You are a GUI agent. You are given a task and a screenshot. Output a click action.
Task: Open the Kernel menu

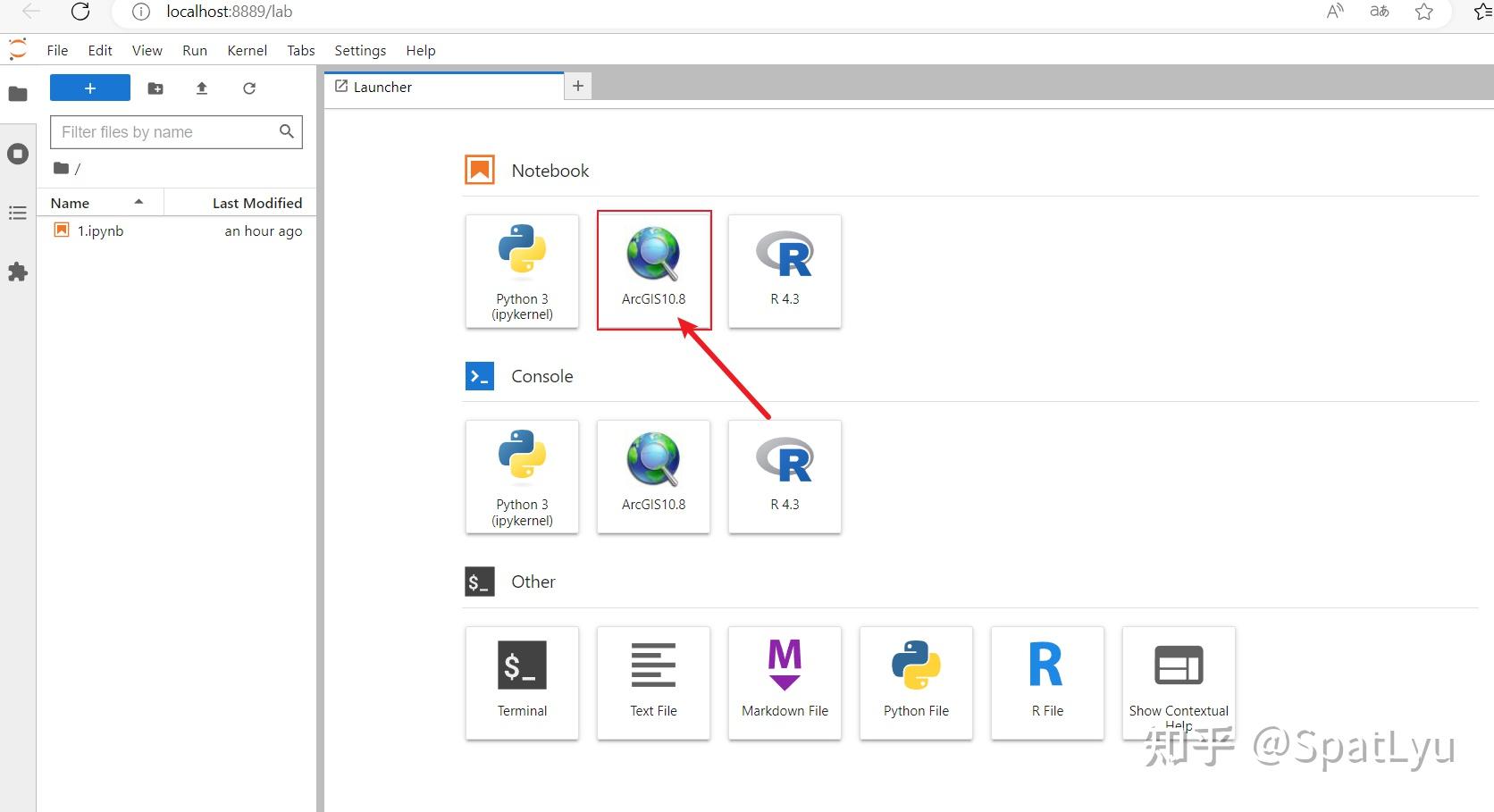point(247,50)
